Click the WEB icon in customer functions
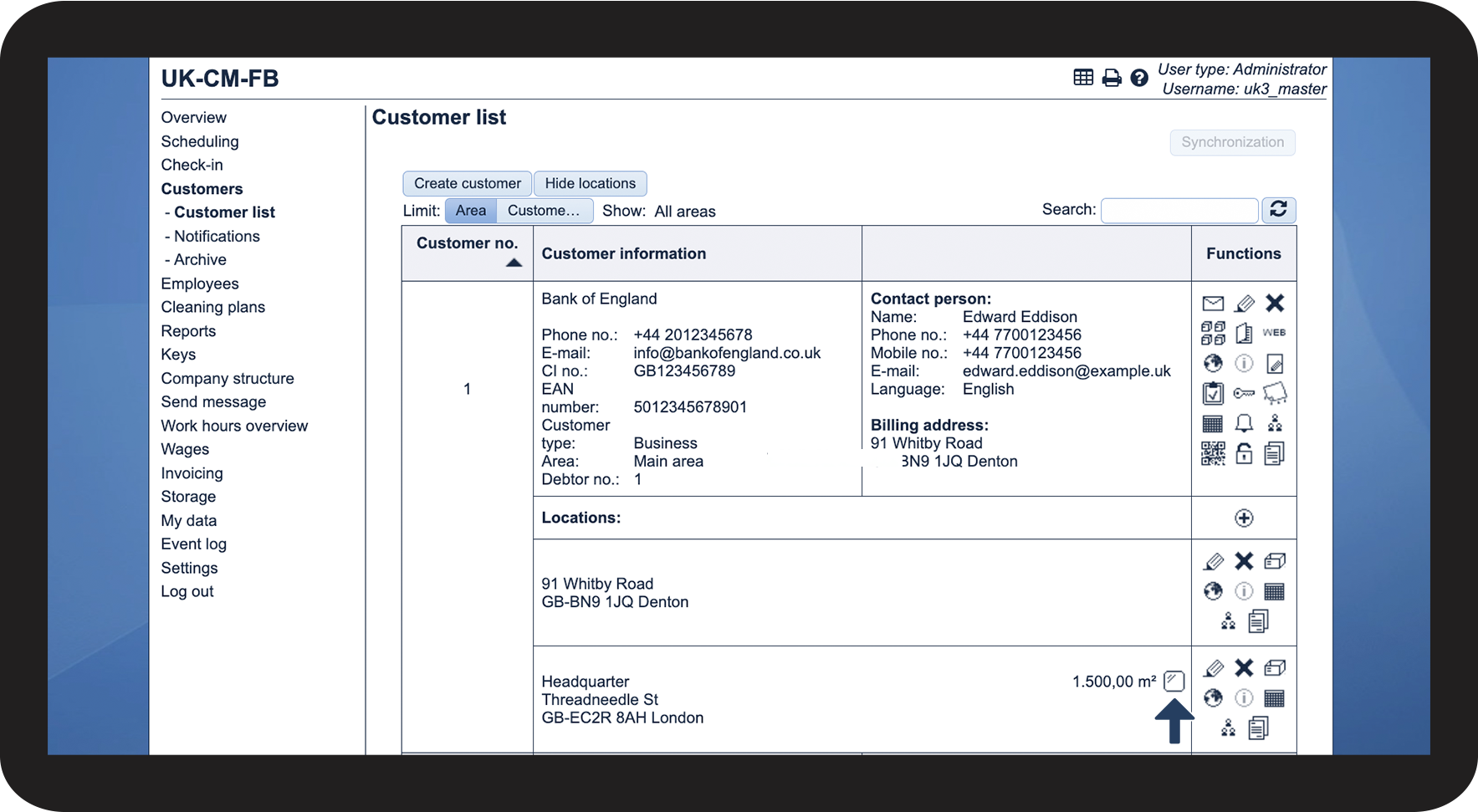 (1275, 332)
